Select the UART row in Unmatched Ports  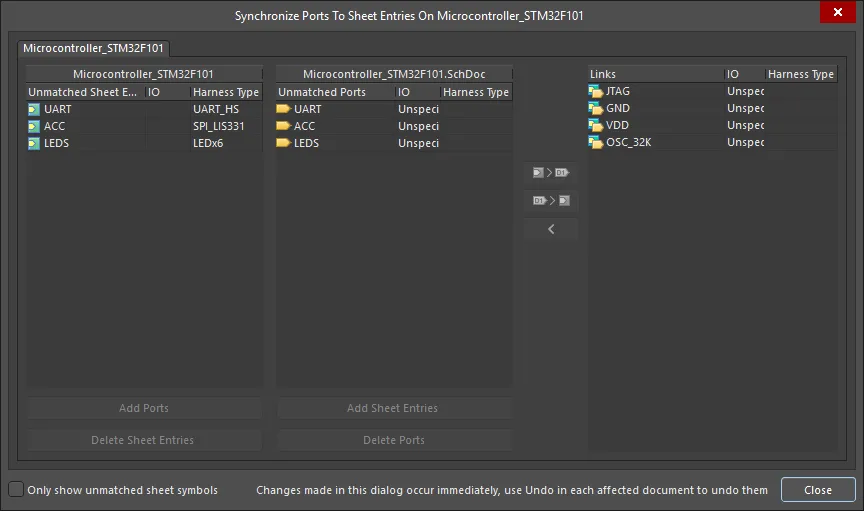coord(393,110)
